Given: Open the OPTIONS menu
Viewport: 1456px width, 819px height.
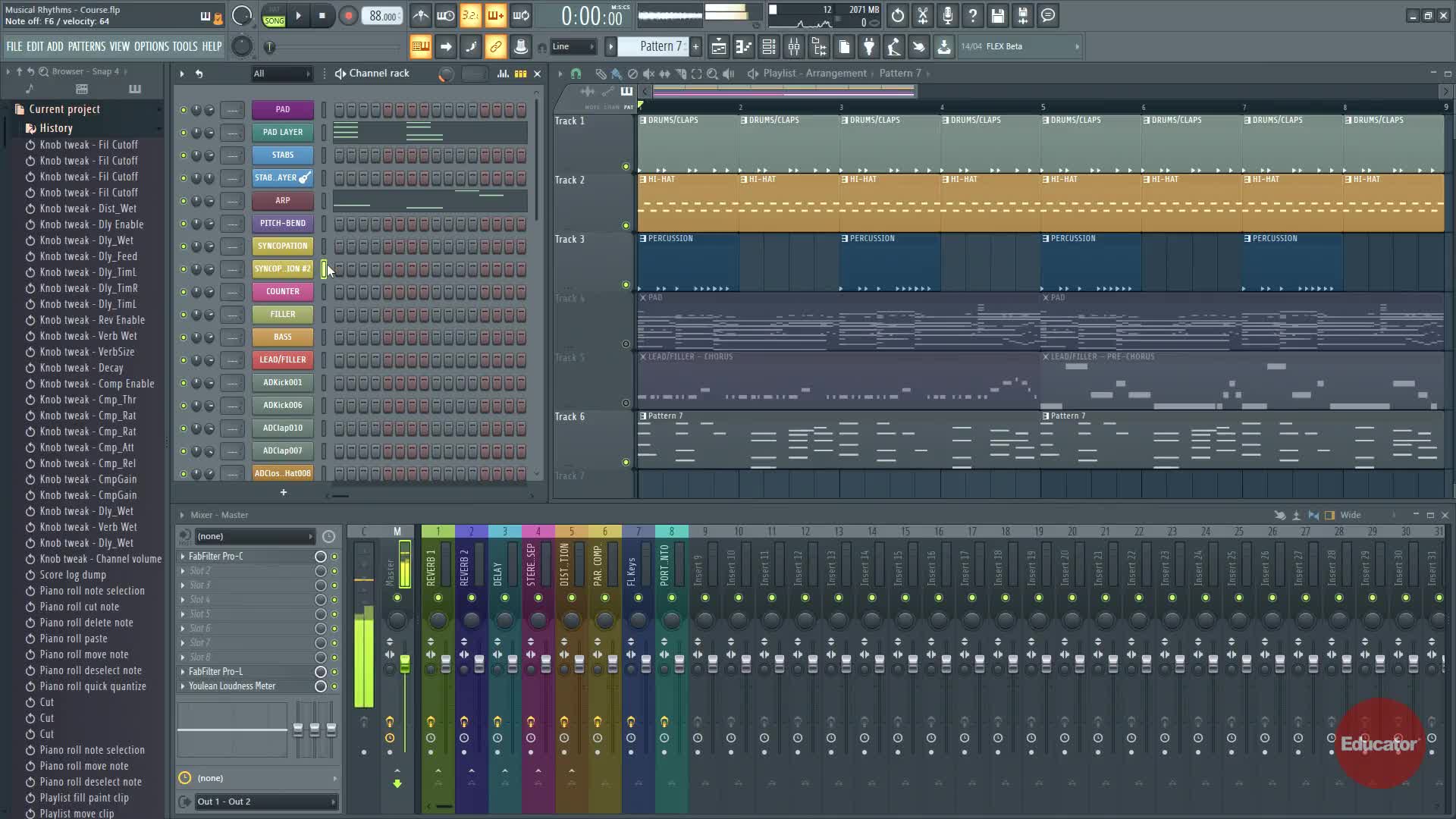Looking at the screenshot, I should click(152, 47).
